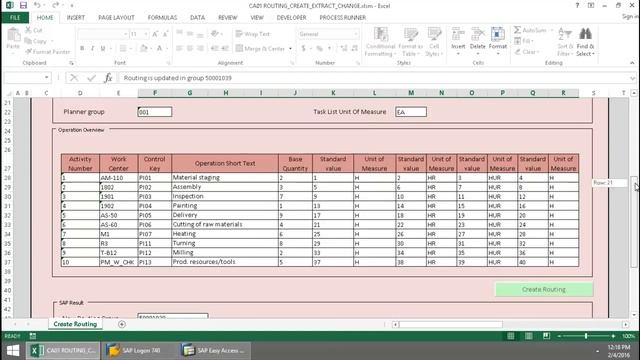Viewport: 640px width, 360px height.
Task: Click Format as Table icon
Action: tap(410, 34)
